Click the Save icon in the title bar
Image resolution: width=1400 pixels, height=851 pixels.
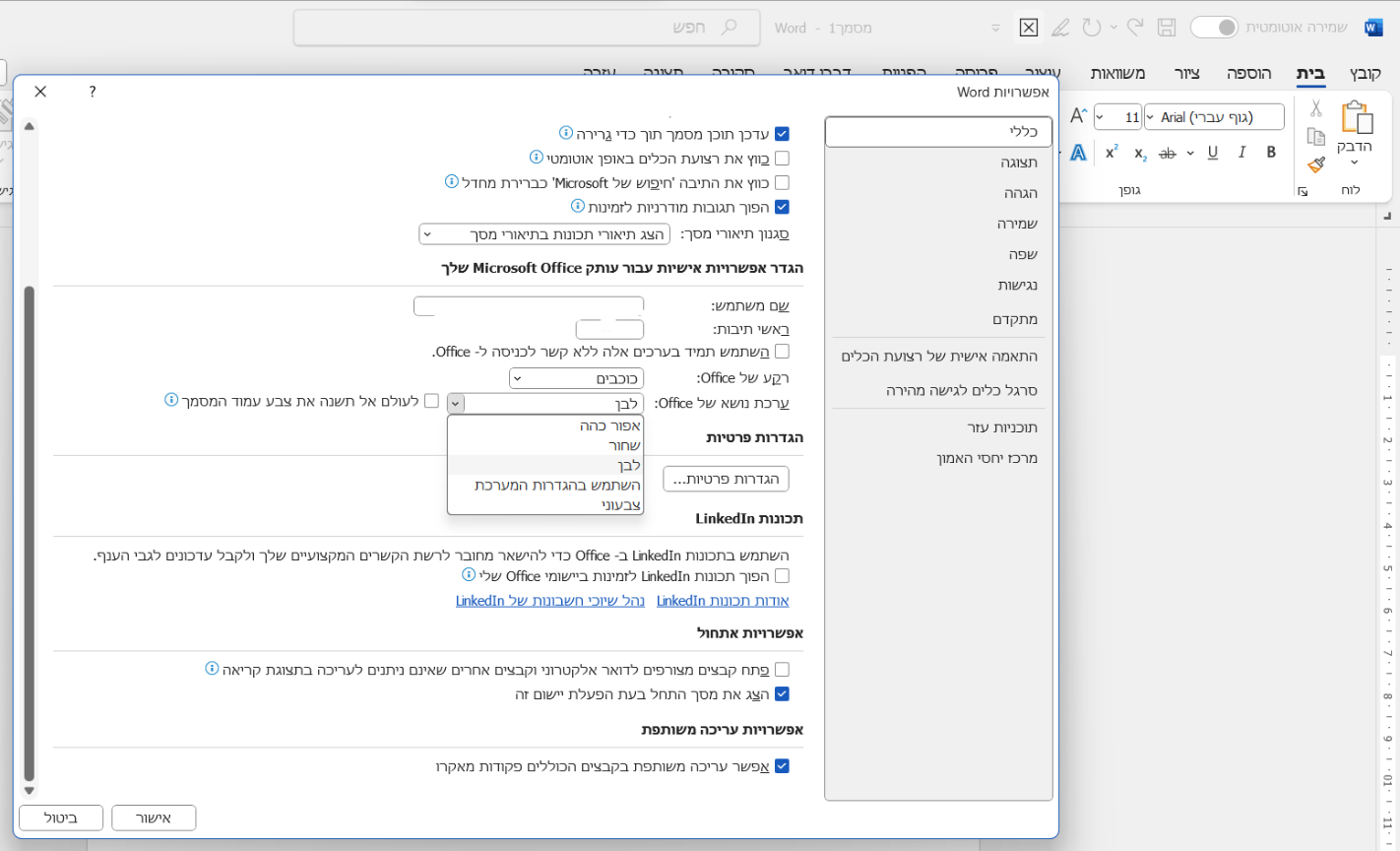pyautogui.click(x=1167, y=28)
